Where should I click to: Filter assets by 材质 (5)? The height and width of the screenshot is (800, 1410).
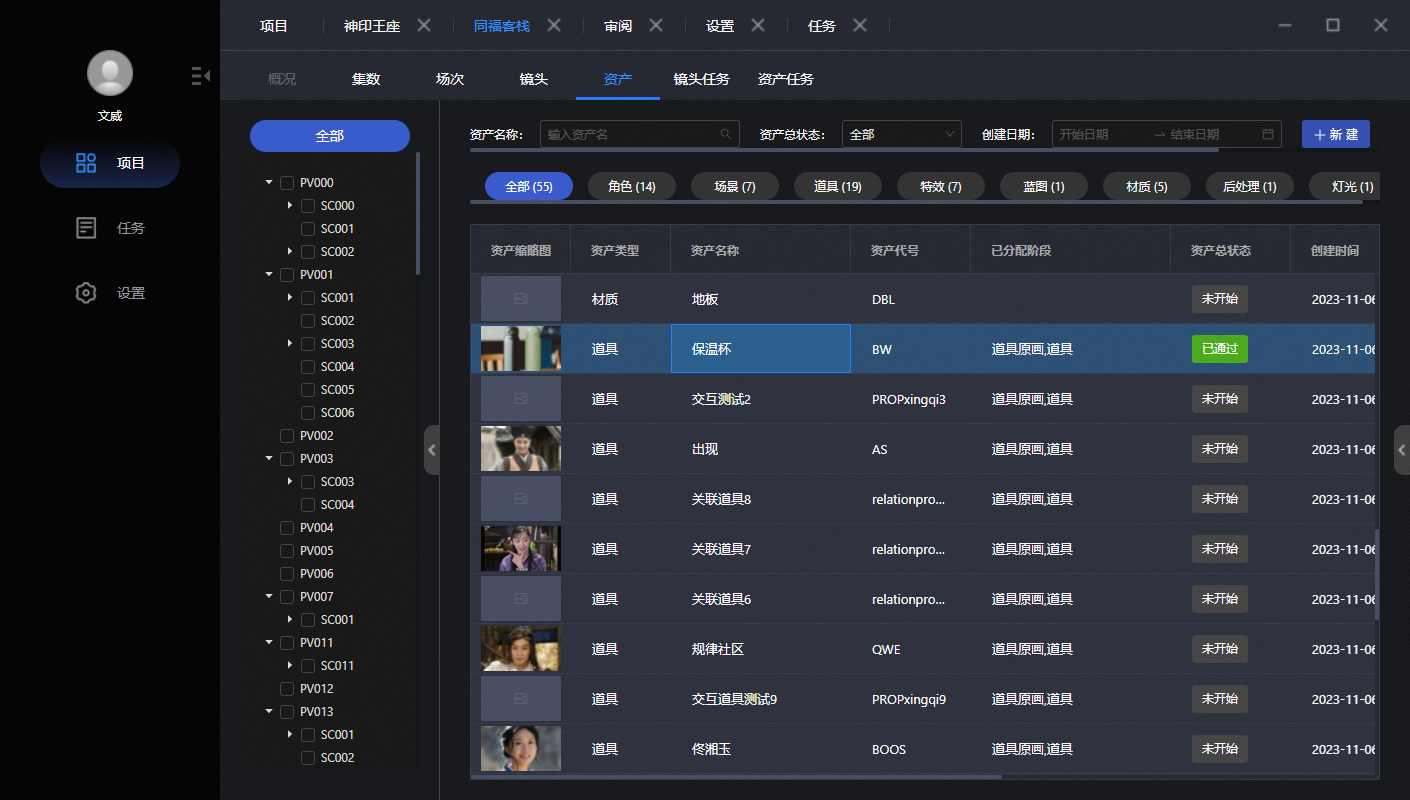pos(1147,186)
